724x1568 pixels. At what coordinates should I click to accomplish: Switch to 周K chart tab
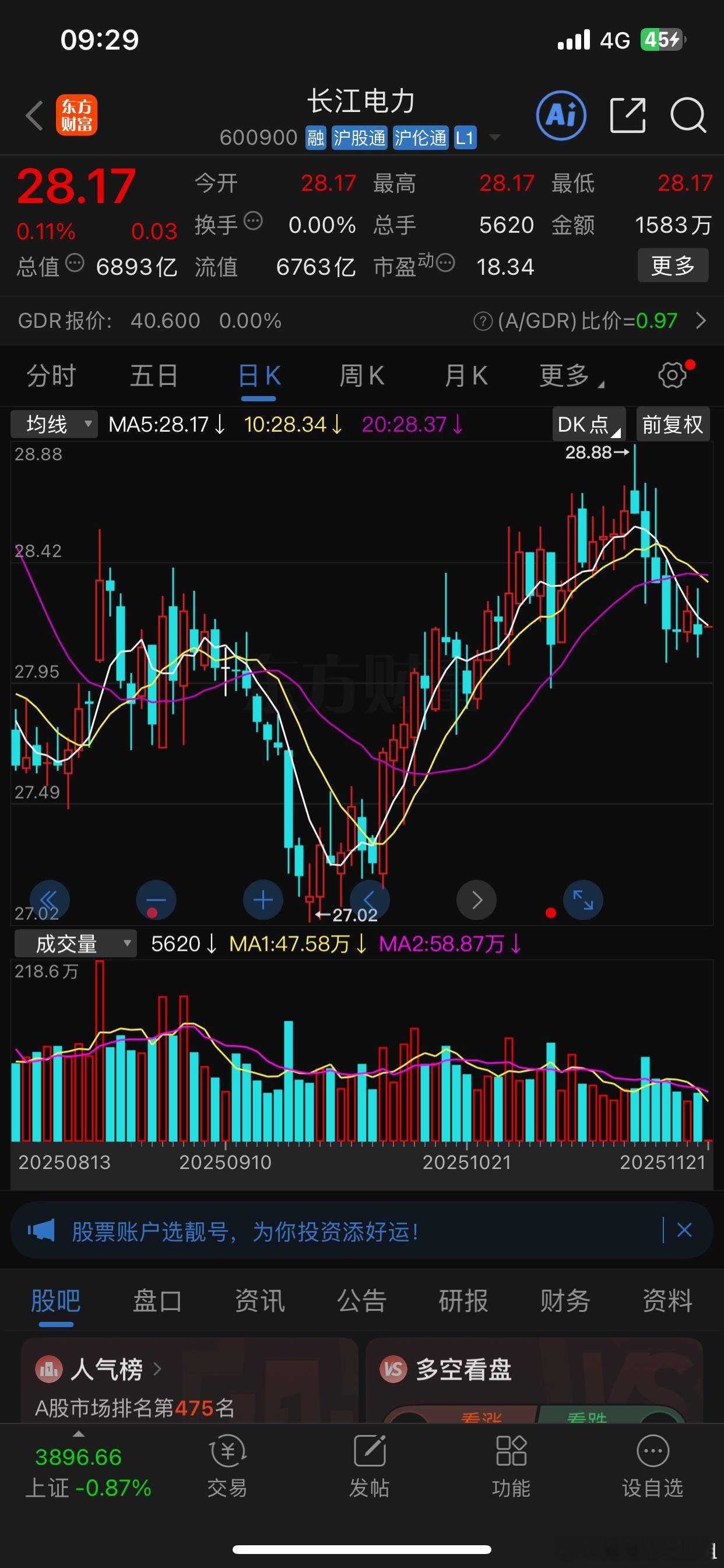(362, 376)
